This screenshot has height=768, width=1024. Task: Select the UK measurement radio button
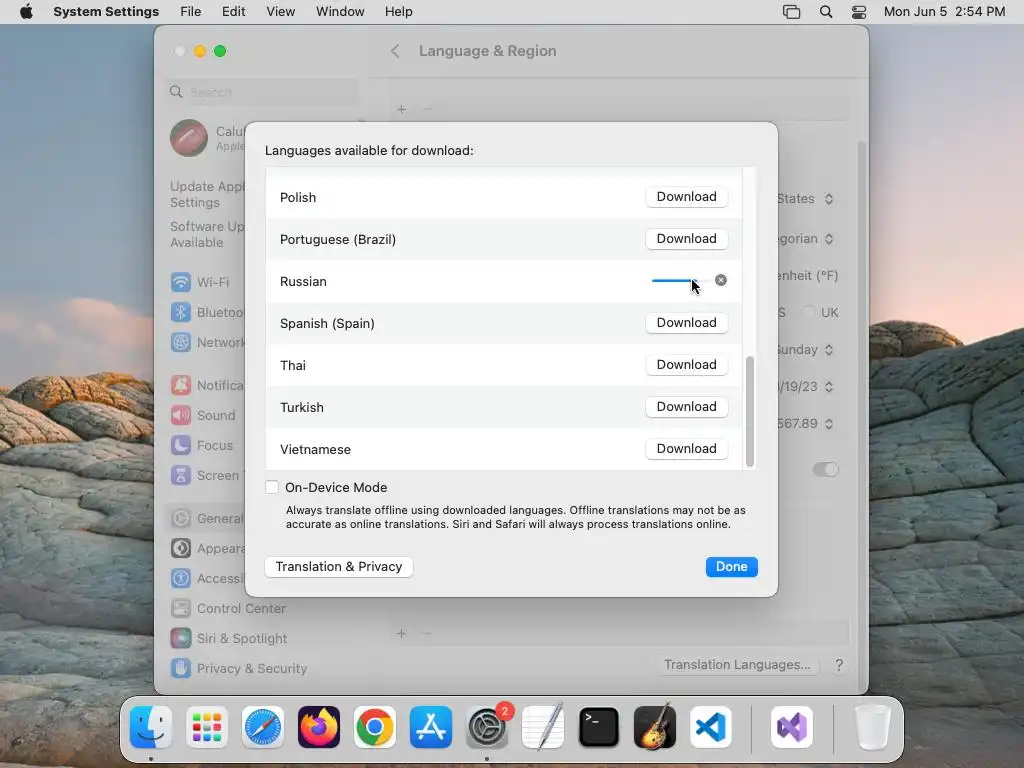(x=810, y=312)
